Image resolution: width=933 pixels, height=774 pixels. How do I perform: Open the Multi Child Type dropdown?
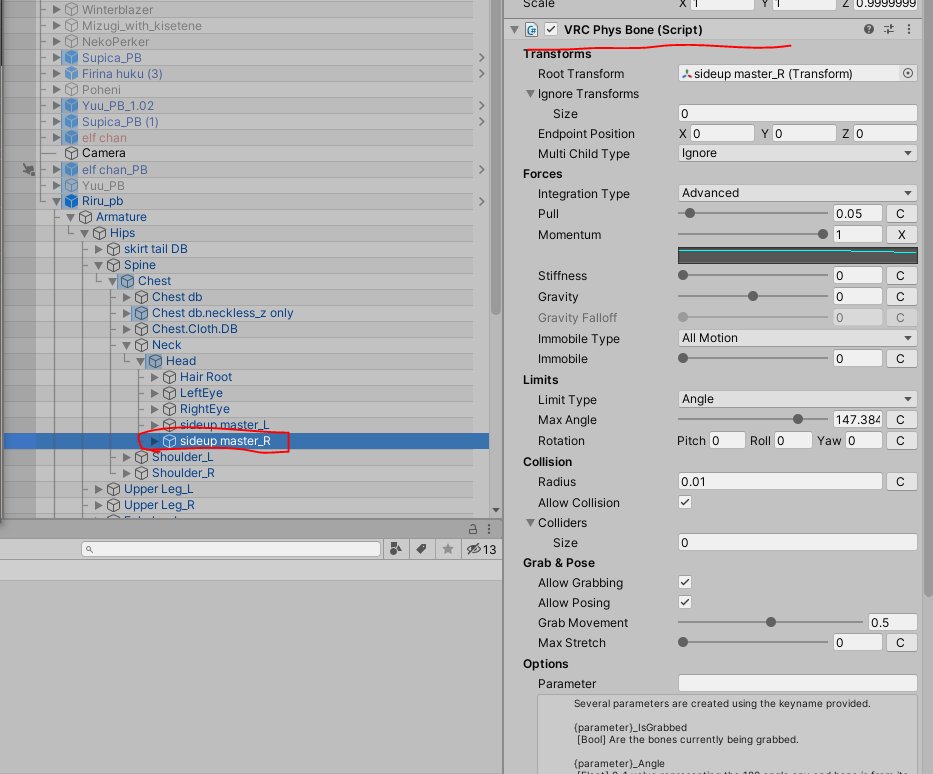point(797,153)
